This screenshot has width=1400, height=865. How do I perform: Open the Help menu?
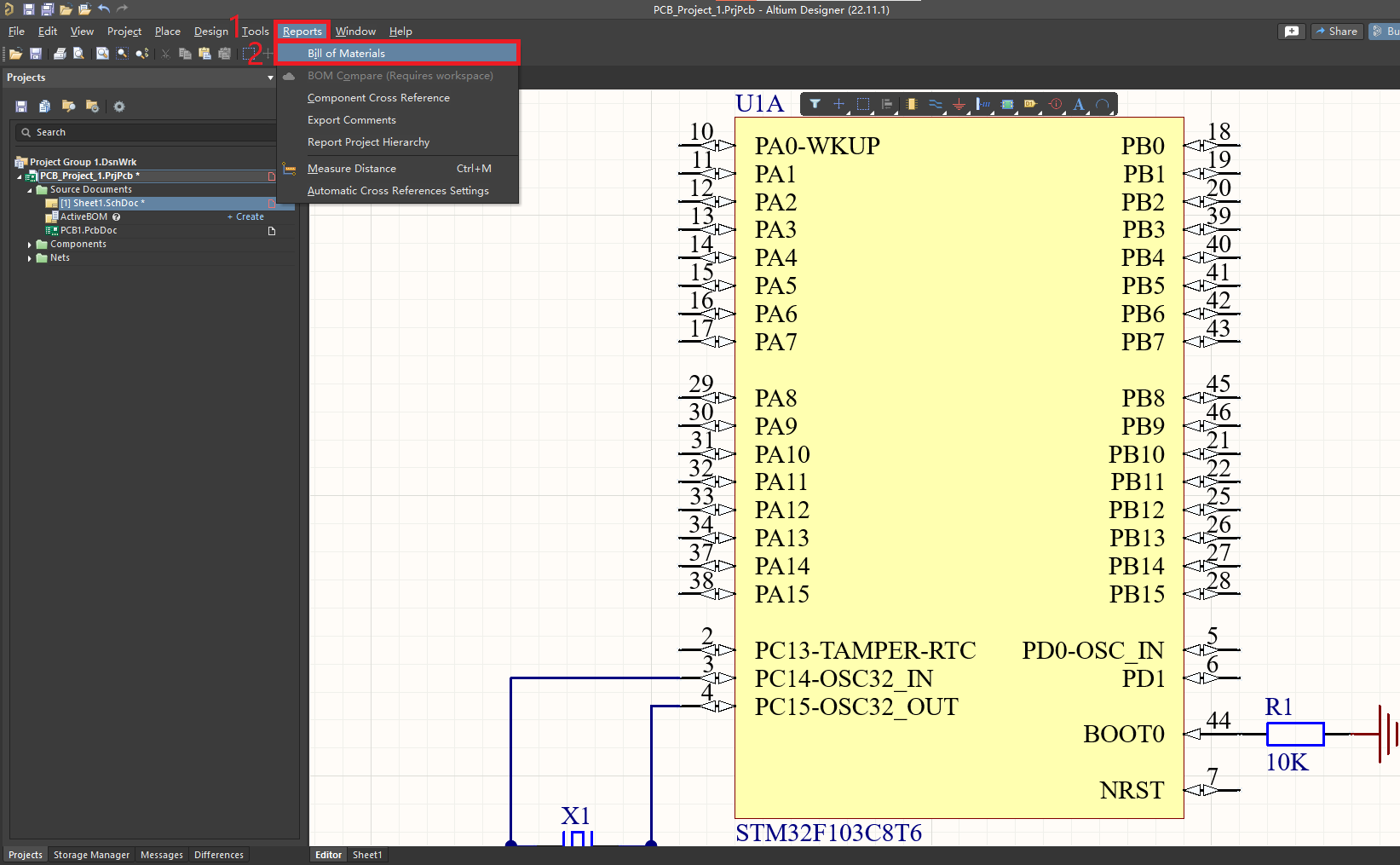(x=400, y=32)
